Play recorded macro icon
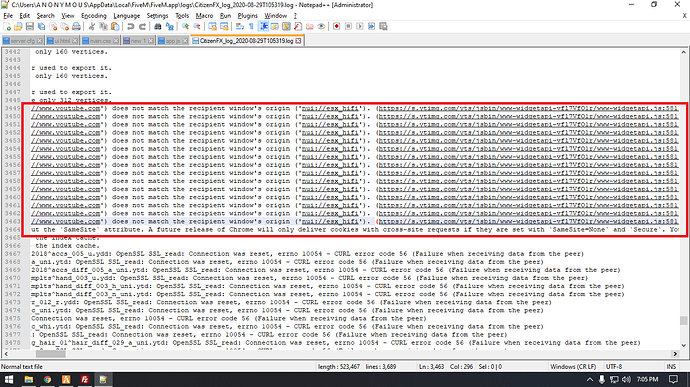The width and height of the screenshot is (690, 387). [360, 26]
